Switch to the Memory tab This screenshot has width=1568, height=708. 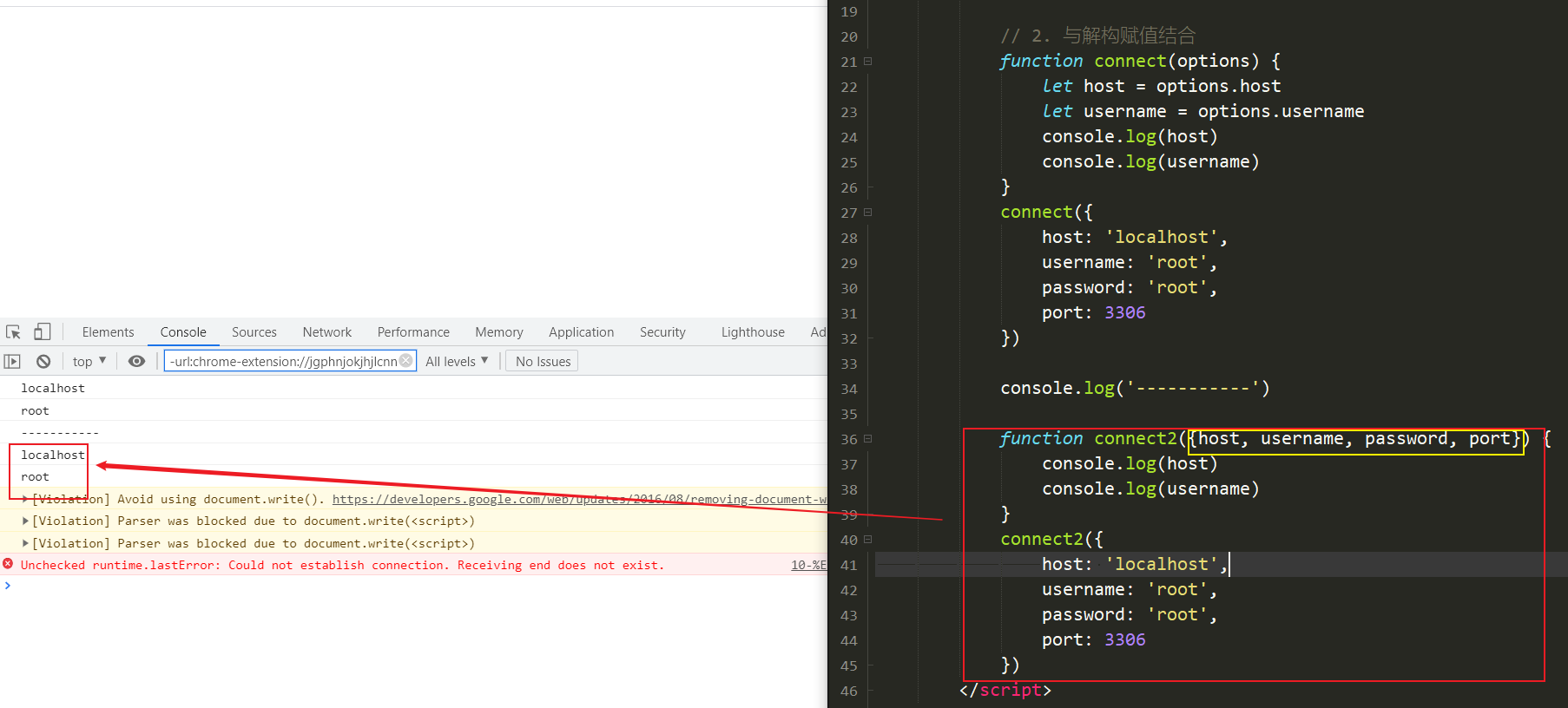[x=499, y=332]
